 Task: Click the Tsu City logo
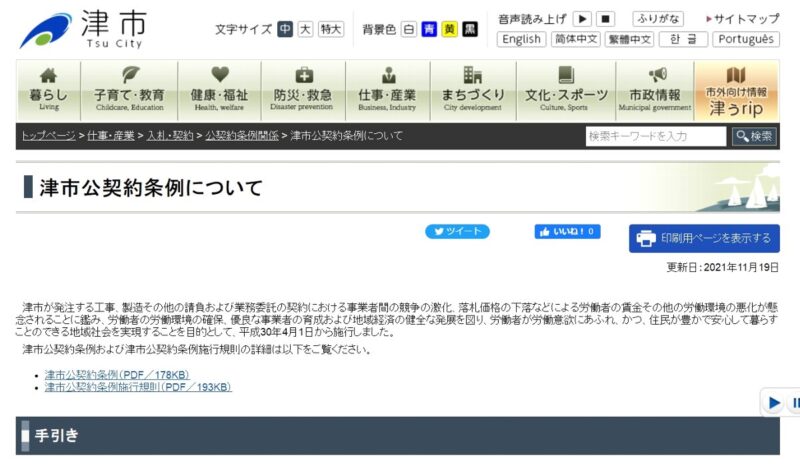click(x=84, y=30)
